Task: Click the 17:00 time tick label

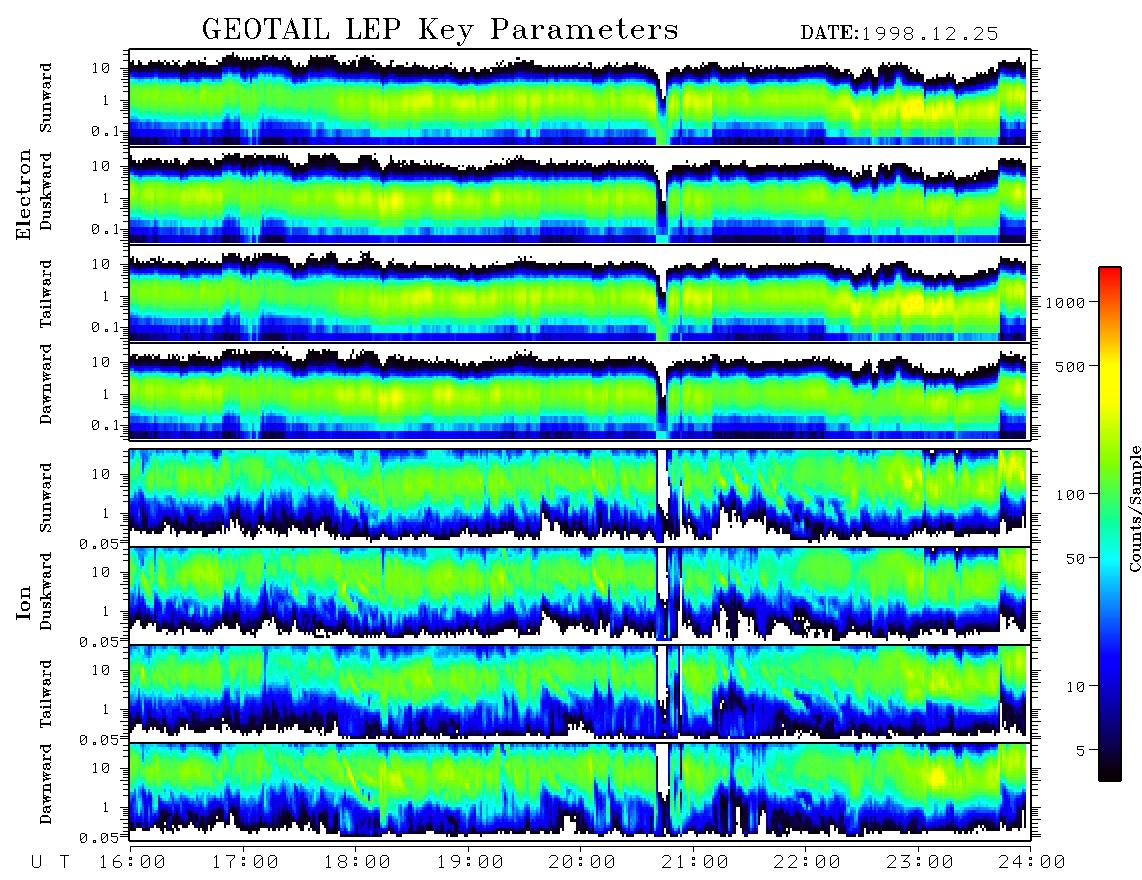Action: pyautogui.click(x=245, y=863)
